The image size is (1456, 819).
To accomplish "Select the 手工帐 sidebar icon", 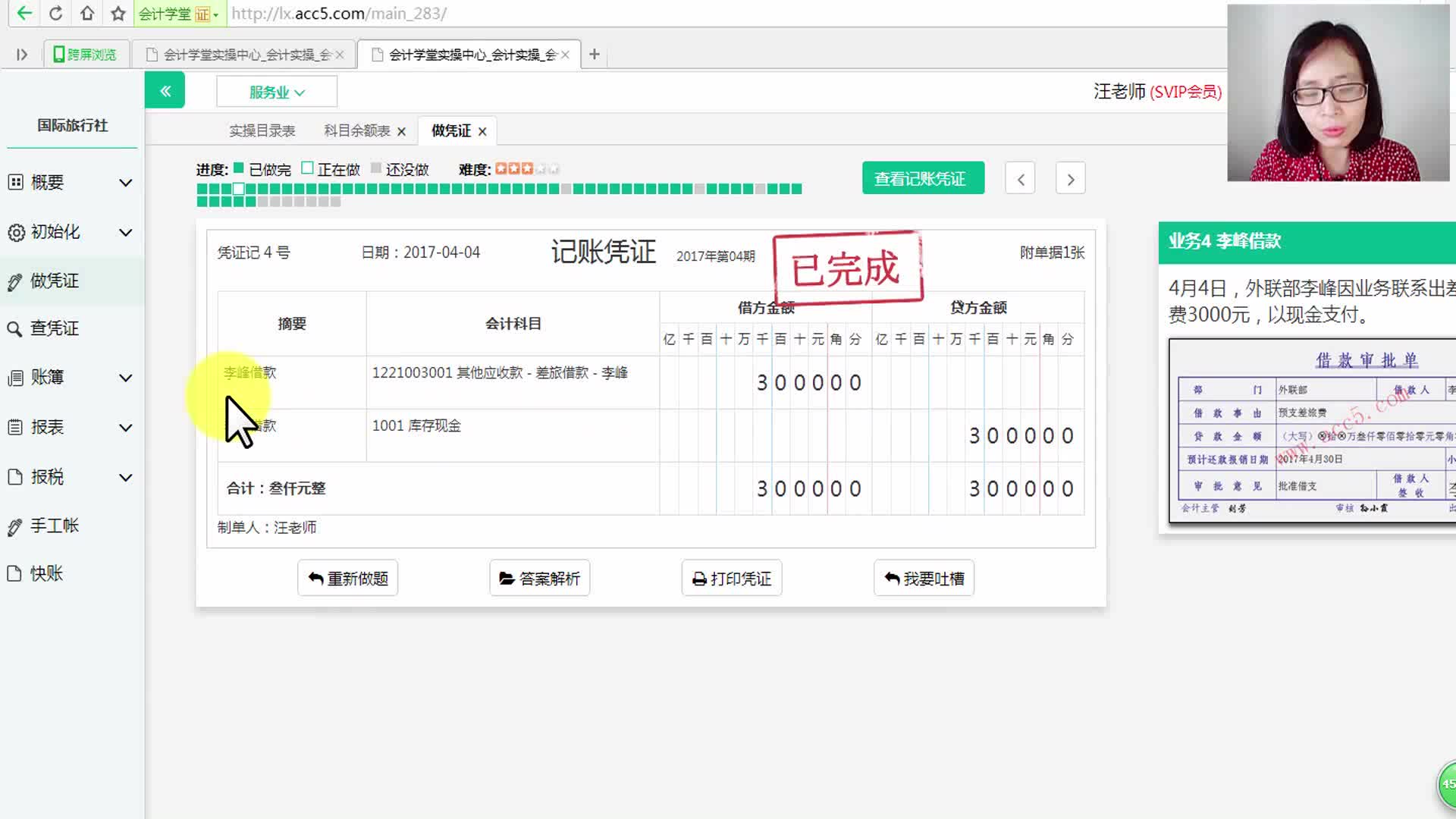I will point(14,525).
